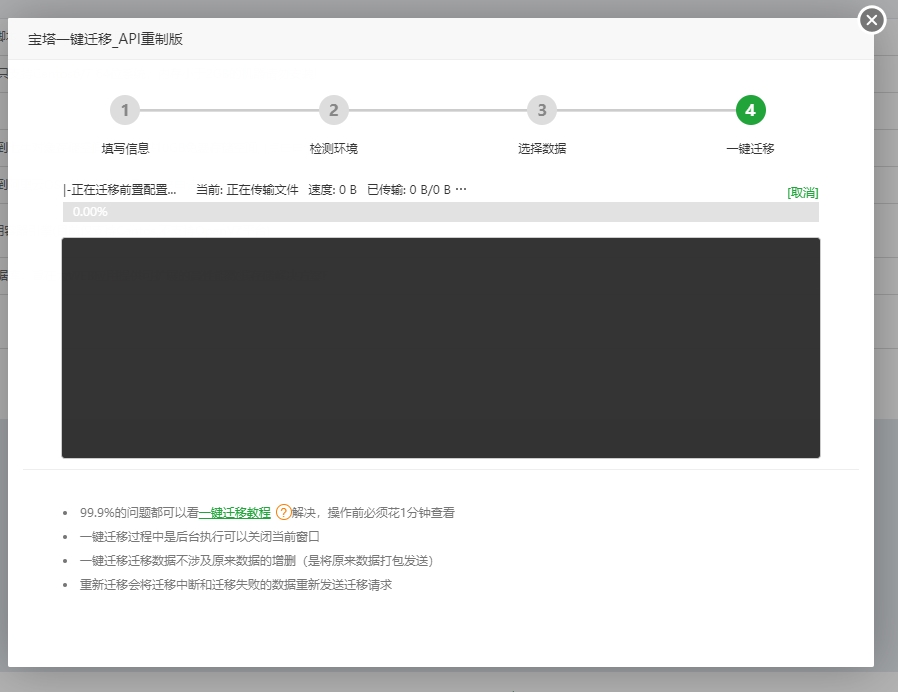Click the 填写信息 step label

point(125,149)
